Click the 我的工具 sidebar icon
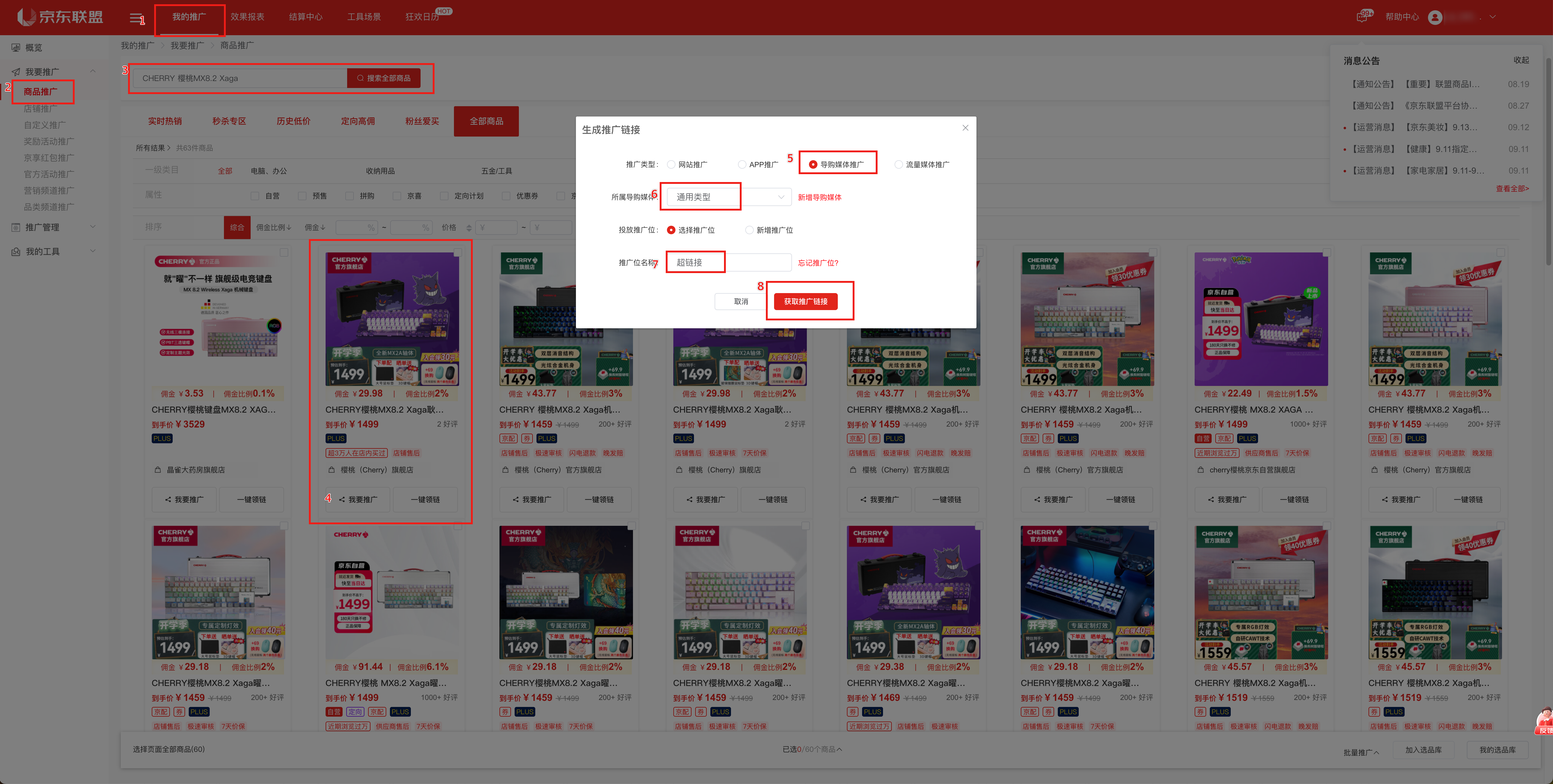This screenshot has height=784, width=1553. click(16, 251)
